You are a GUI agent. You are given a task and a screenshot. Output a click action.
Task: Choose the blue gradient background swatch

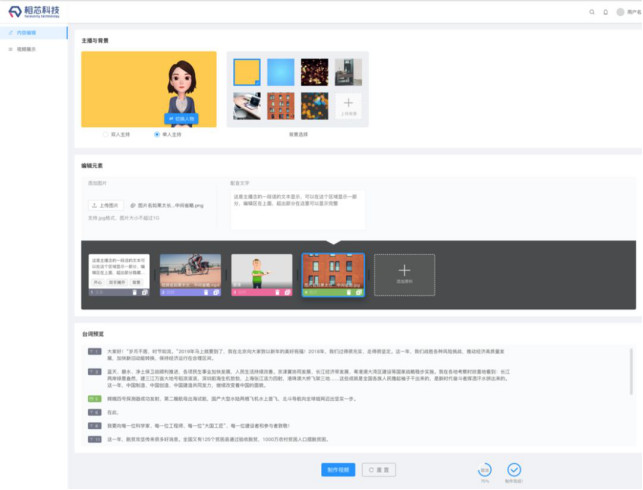click(x=280, y=72)
